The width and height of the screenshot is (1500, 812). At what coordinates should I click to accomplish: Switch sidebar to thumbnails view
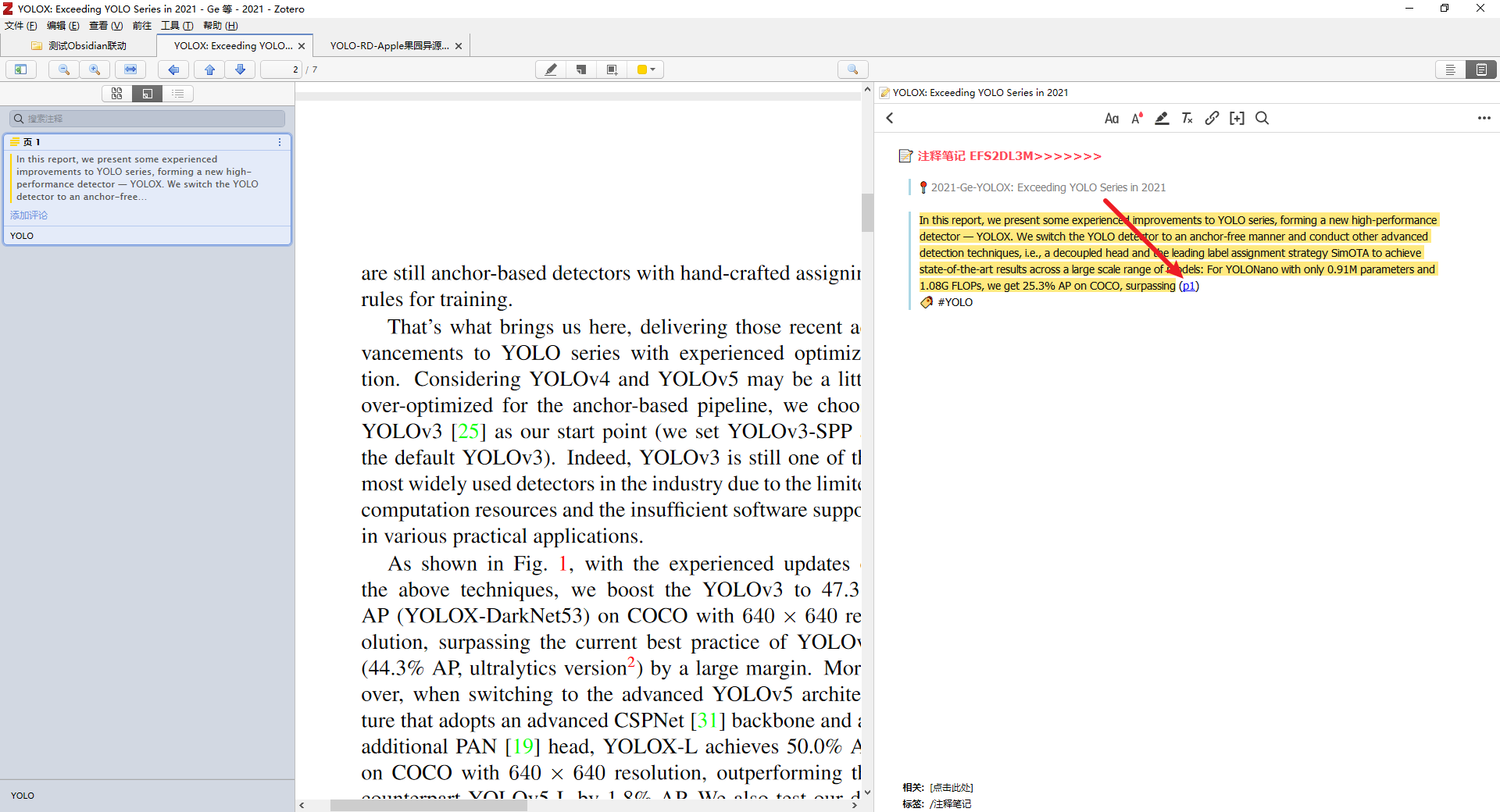click(117, 94)
